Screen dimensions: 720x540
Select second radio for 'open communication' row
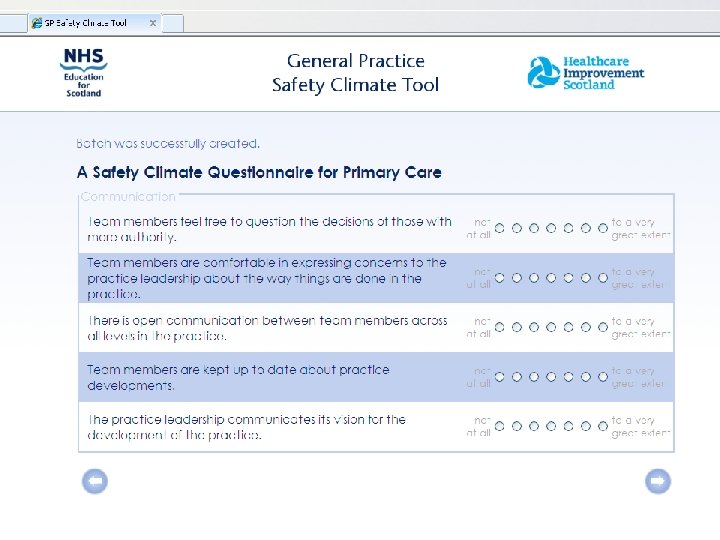(516, 327)
